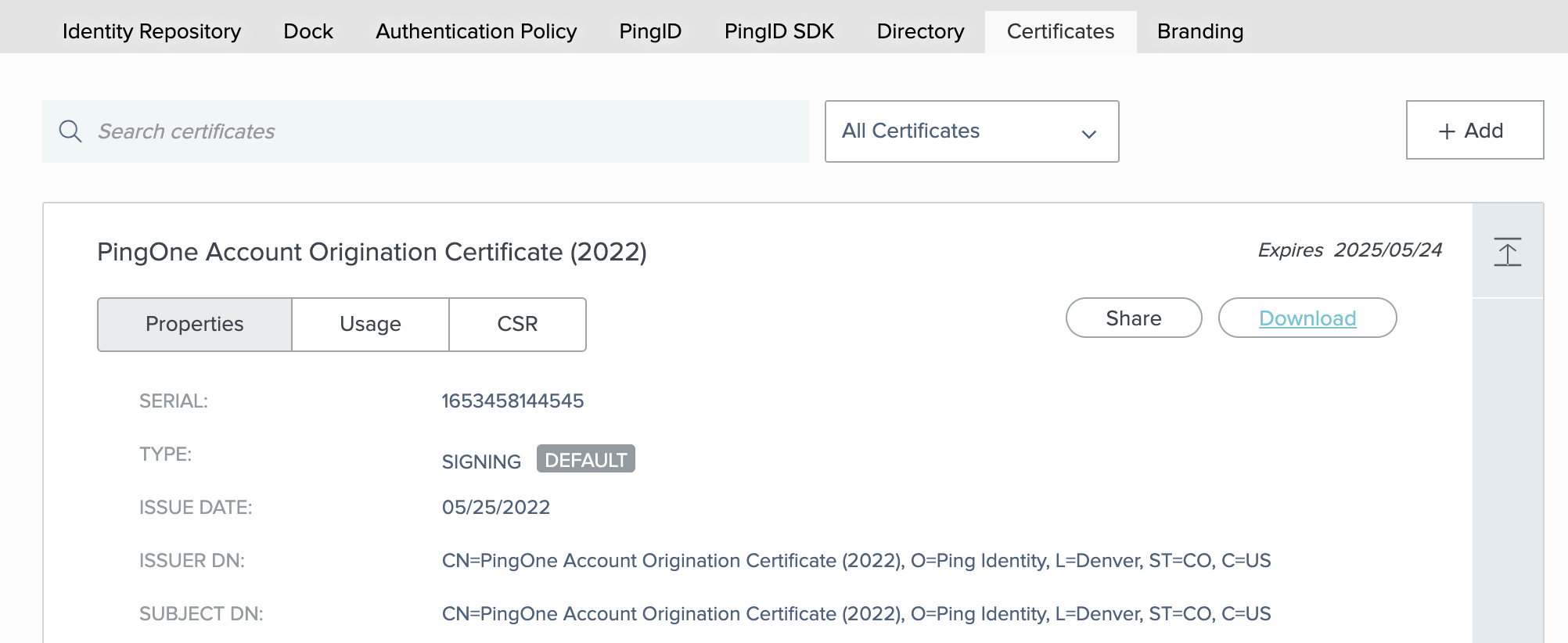The image size is (1568, 643).
Task: Open the Branding tab
Action: 1200,31
